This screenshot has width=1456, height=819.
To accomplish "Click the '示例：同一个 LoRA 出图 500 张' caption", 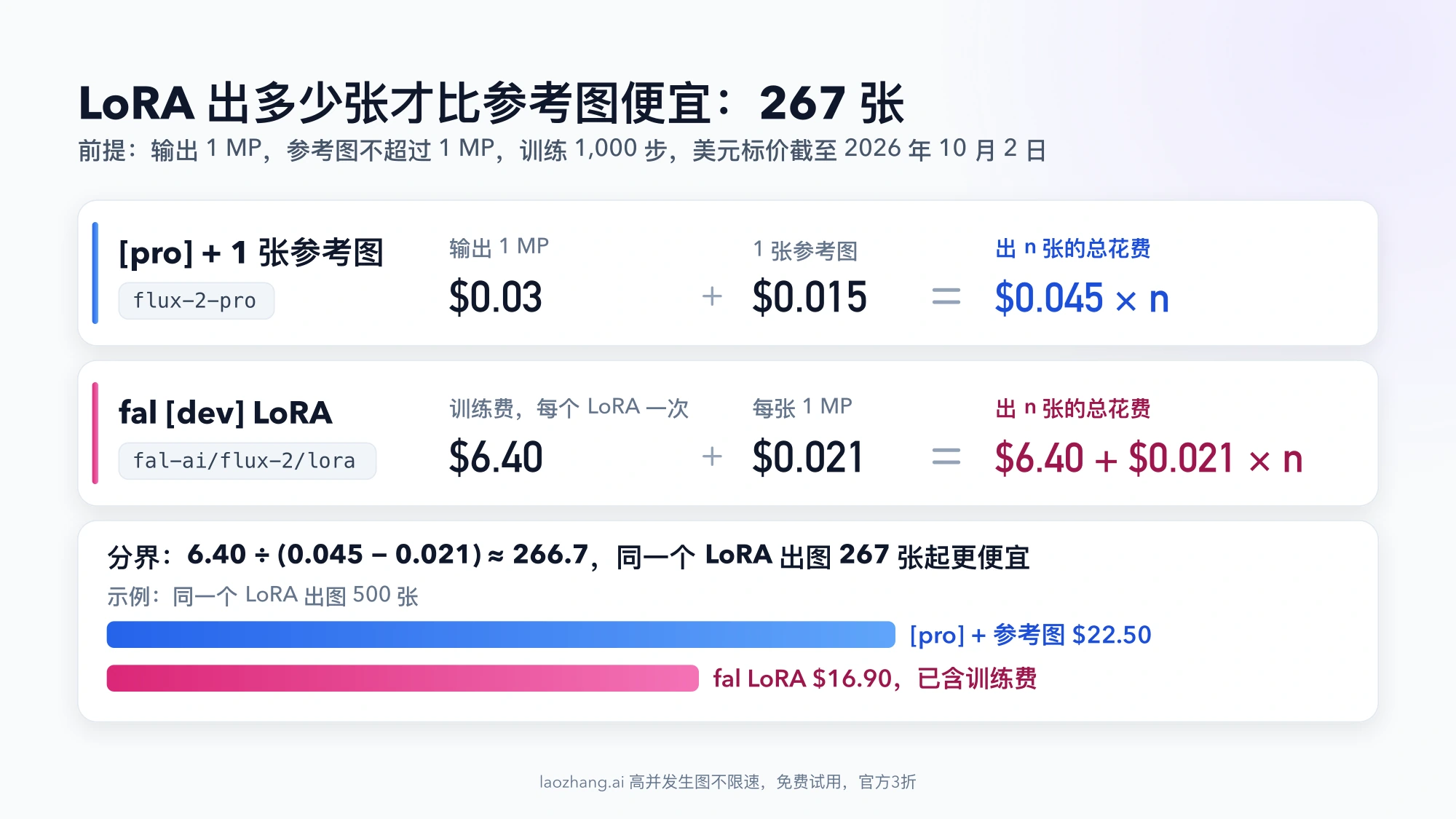I will tap(263, 596).
